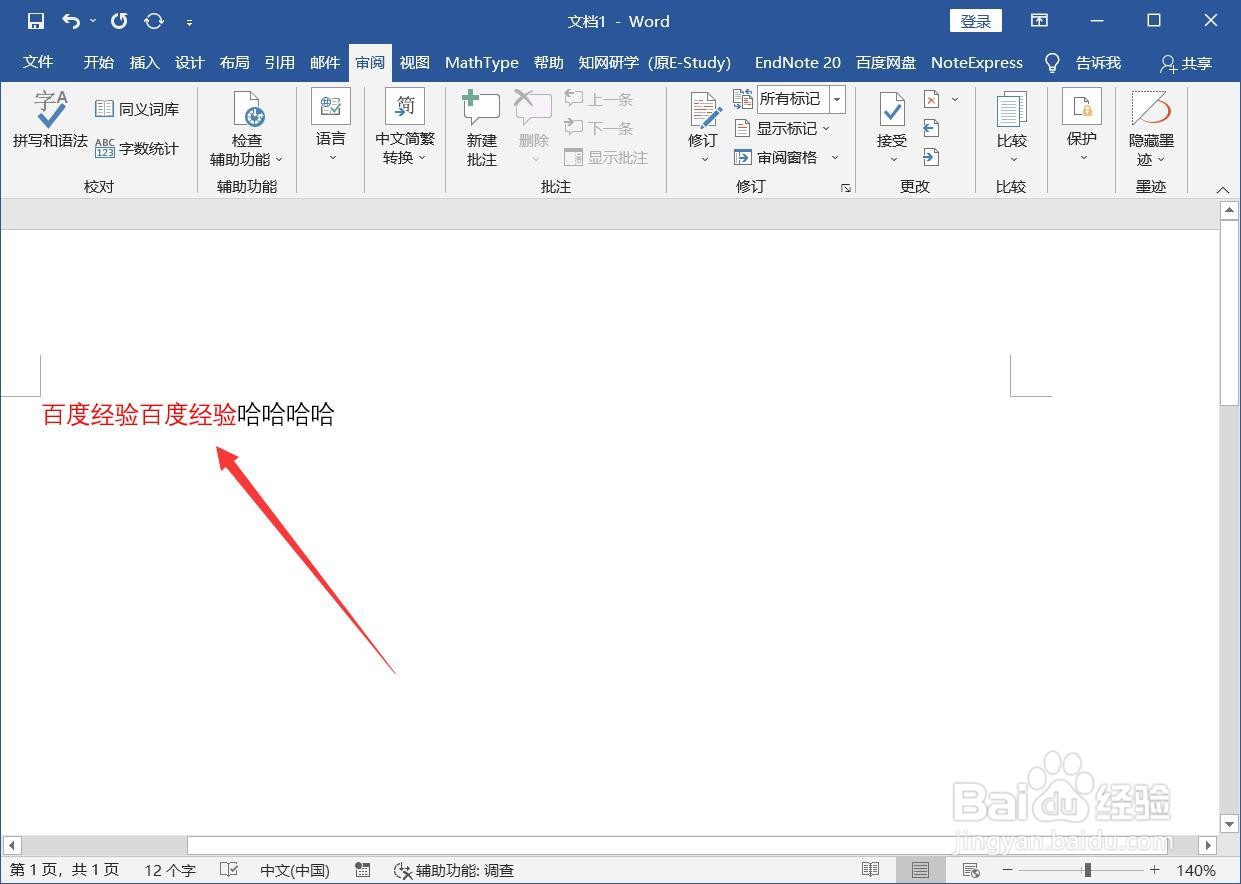Viewport: 1241px width, 884px height.
Task: Switch to the 开始 ribbon tab
Action: coord(98,62)
